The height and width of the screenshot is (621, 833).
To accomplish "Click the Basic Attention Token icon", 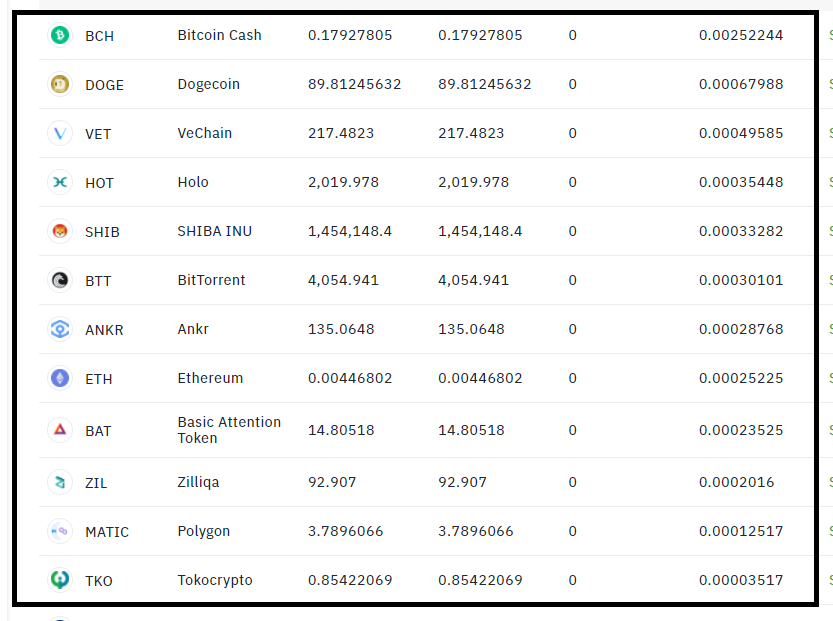I will pyautogui.click(x=60, y=430).
